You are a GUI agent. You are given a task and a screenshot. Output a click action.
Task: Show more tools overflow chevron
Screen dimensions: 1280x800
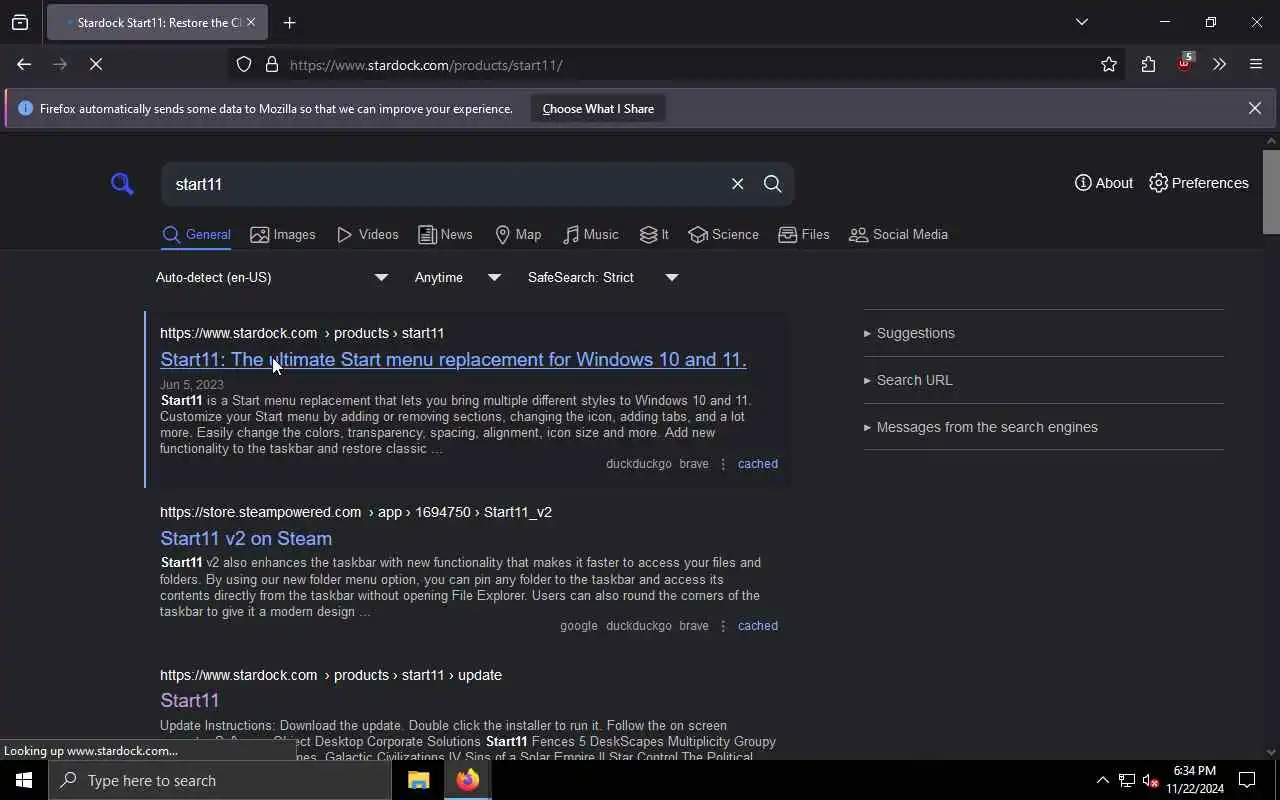(x=1219, y=65)
